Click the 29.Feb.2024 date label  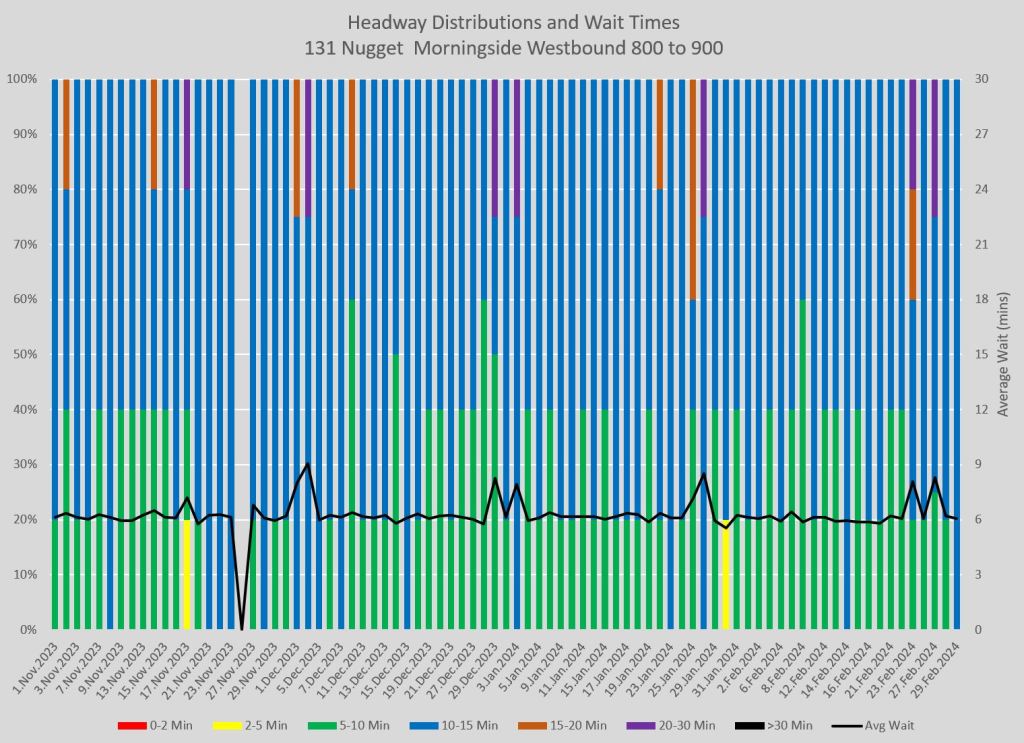[942, 668]
